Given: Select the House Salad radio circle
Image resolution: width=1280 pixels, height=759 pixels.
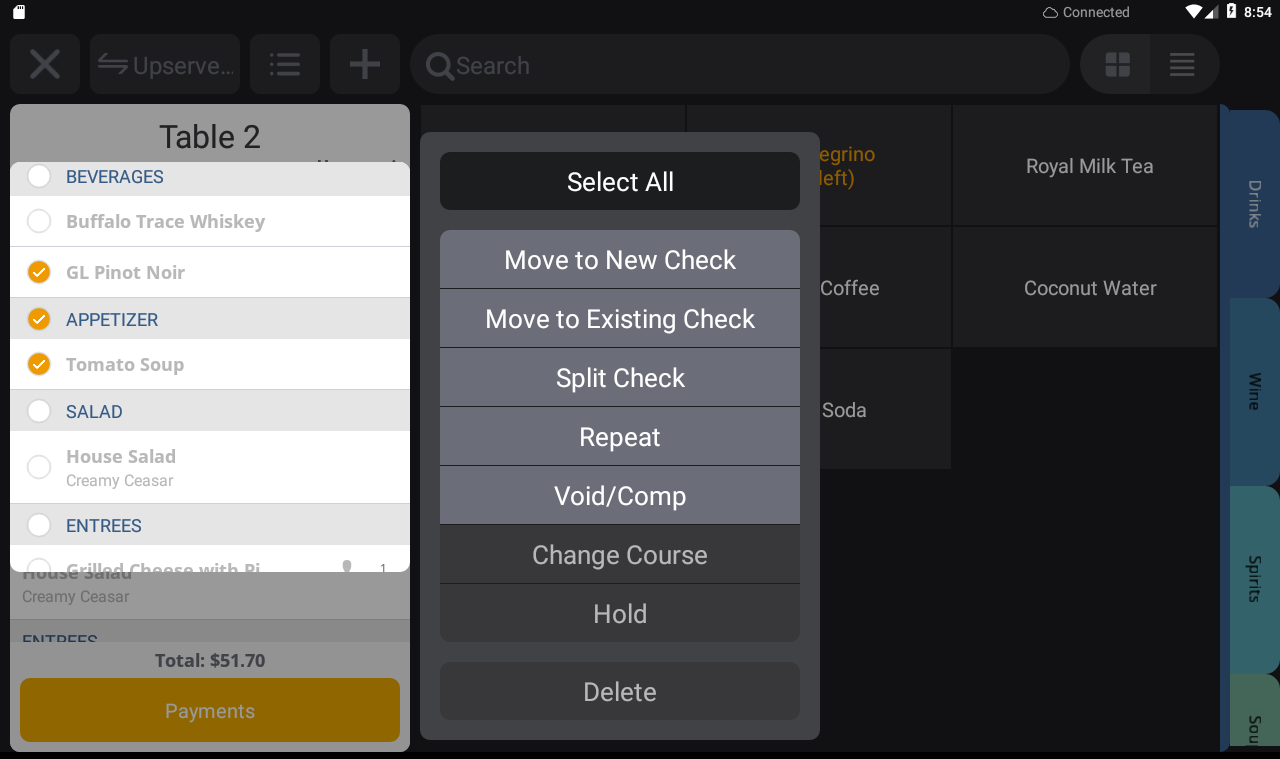Looking at the screenshot, I should point(39,467).
